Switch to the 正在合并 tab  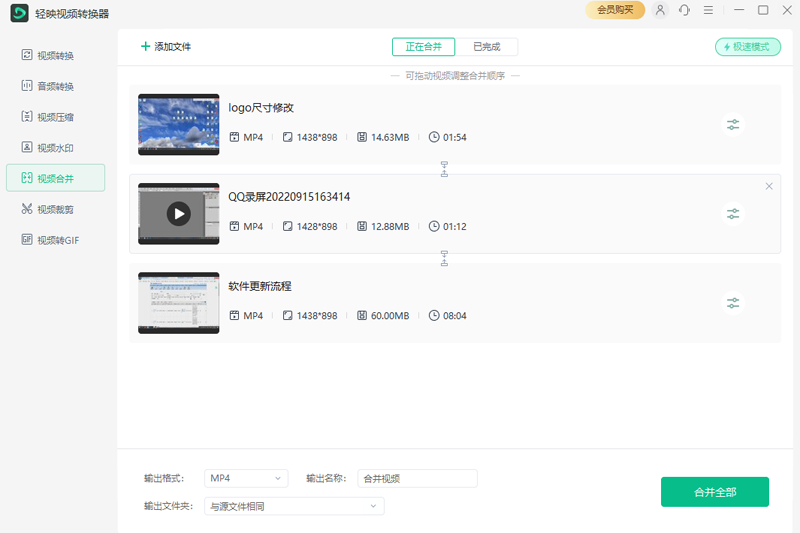(x=423, y=47)
